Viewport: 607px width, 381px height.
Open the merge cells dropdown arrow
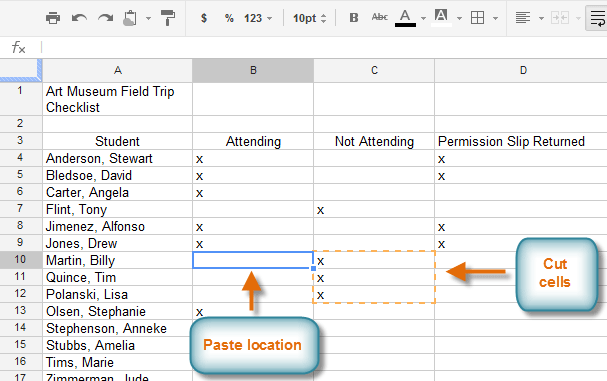click(578, 18)
